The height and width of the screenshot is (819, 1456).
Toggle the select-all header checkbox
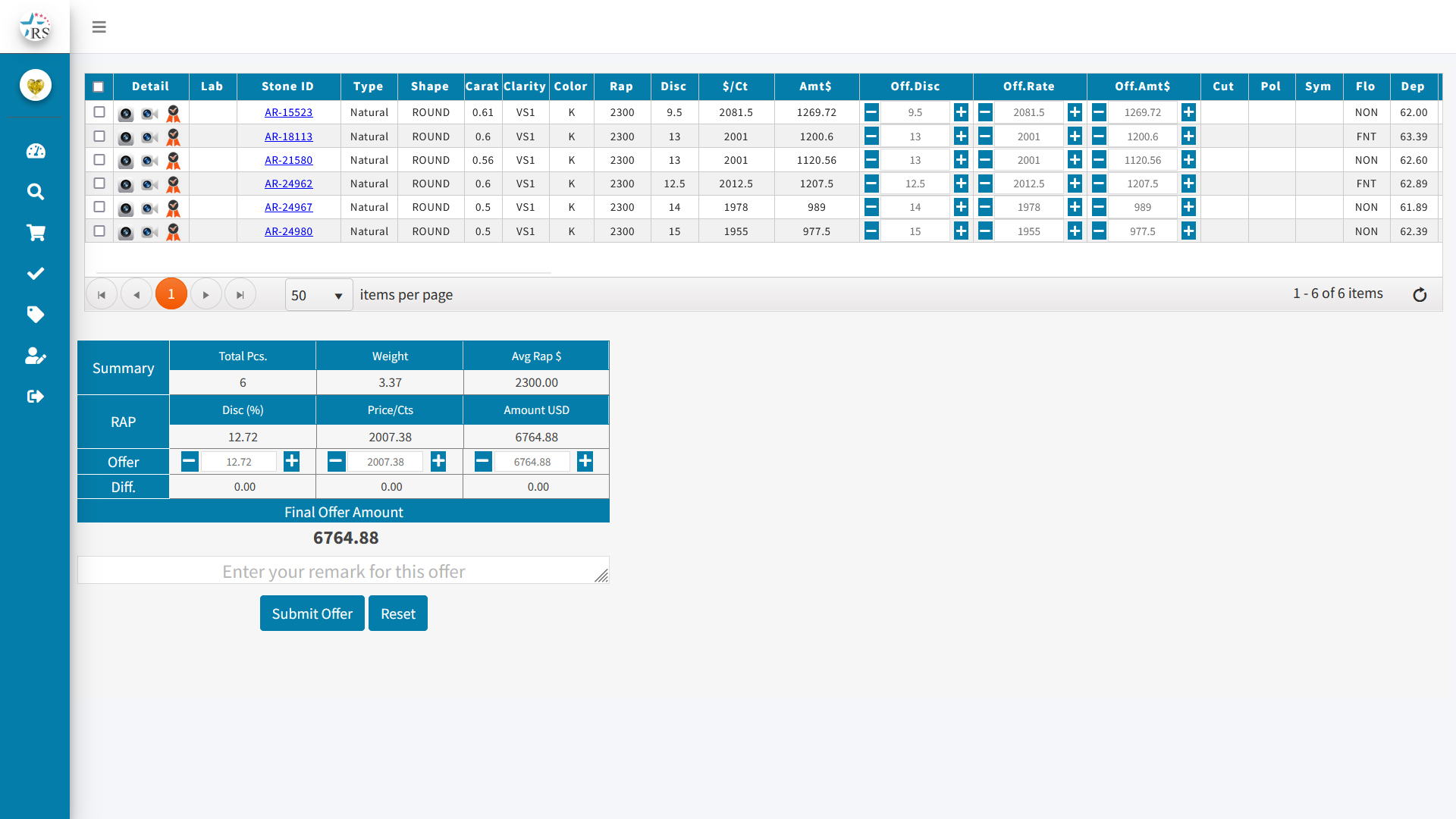pyautogui.click(x=99, y=86)
